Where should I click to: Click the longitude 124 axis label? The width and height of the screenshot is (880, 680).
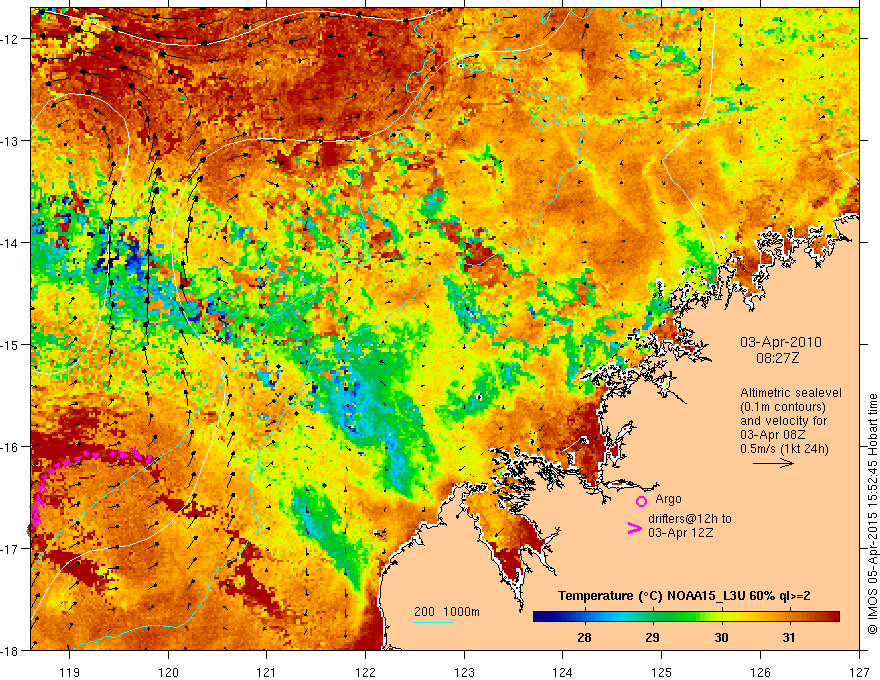coord(563,672)
